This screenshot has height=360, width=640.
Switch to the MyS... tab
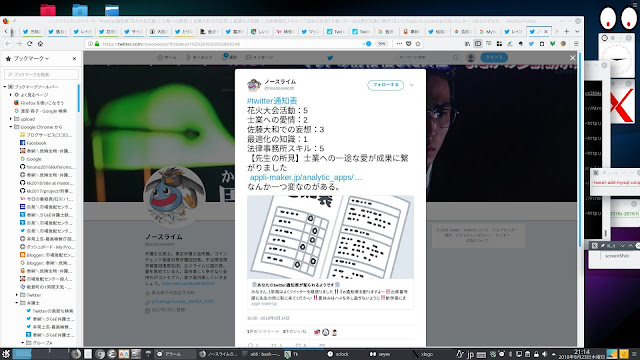[x=487, y=31]
